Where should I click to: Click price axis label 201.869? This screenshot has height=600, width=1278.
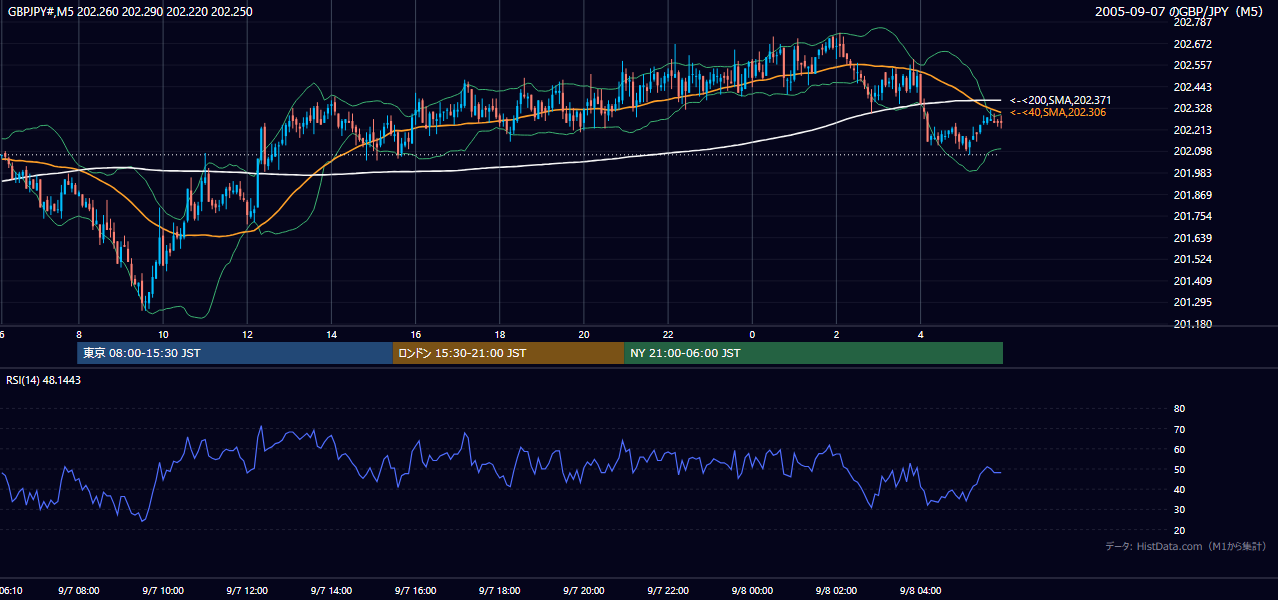(x=1192, y=195)
